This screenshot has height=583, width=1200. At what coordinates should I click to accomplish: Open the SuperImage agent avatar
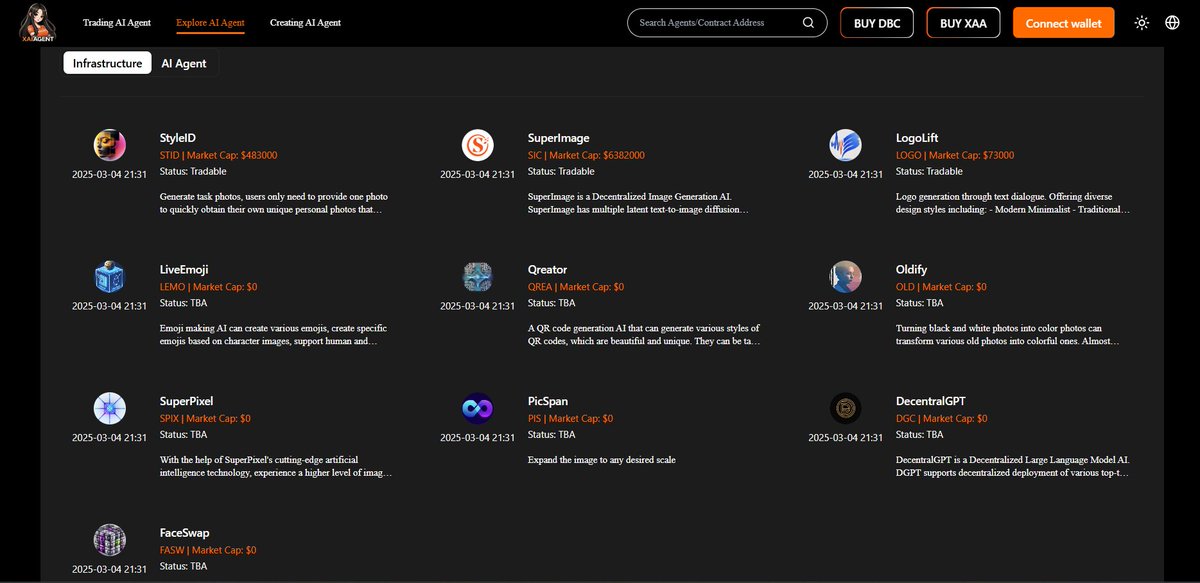click(x=478, y=145)
